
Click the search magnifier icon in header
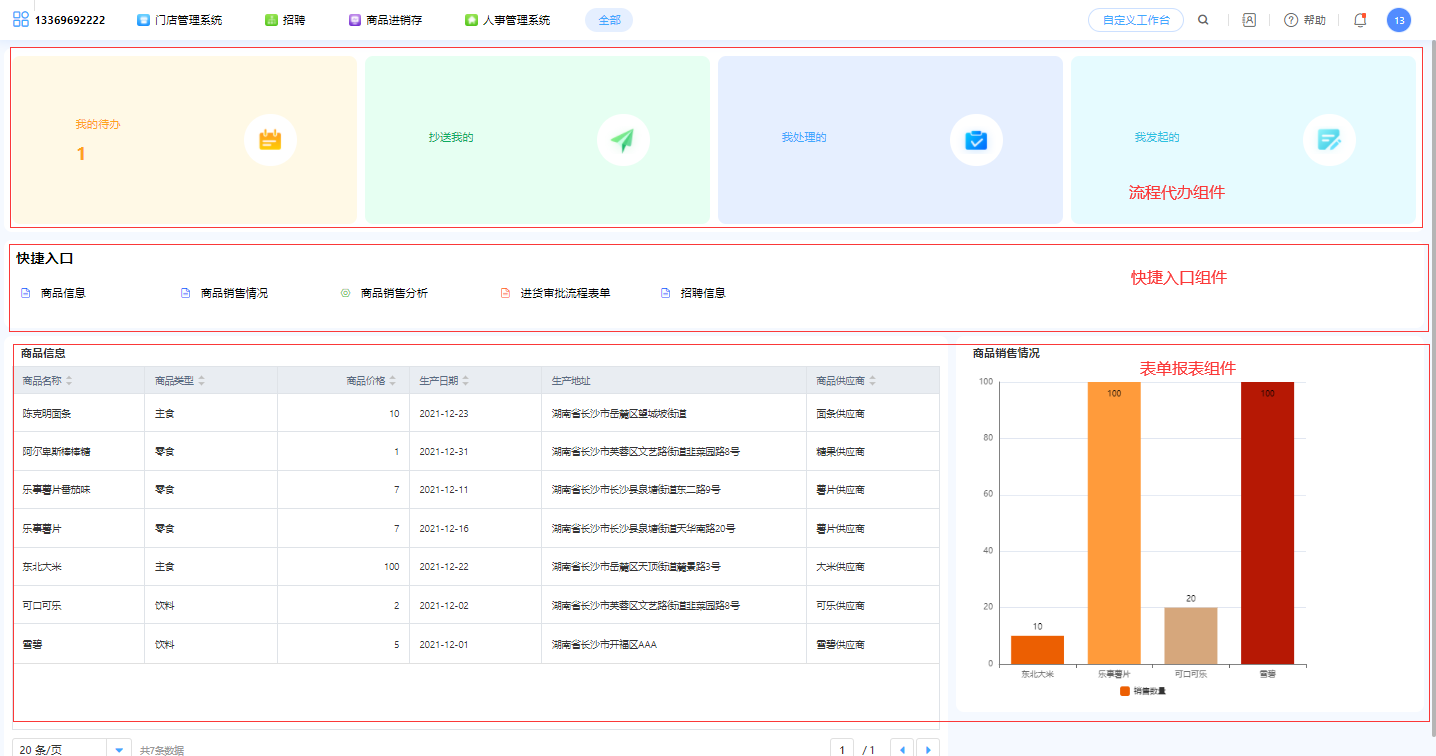click(x=1203, y=20)
